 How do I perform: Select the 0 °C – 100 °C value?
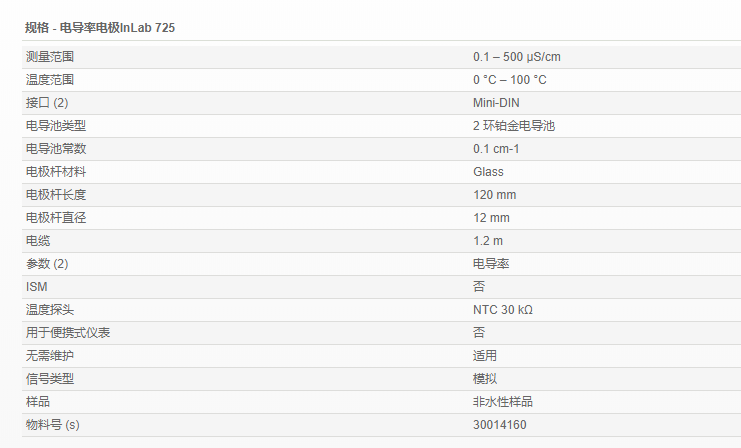[x=509, y=80]
